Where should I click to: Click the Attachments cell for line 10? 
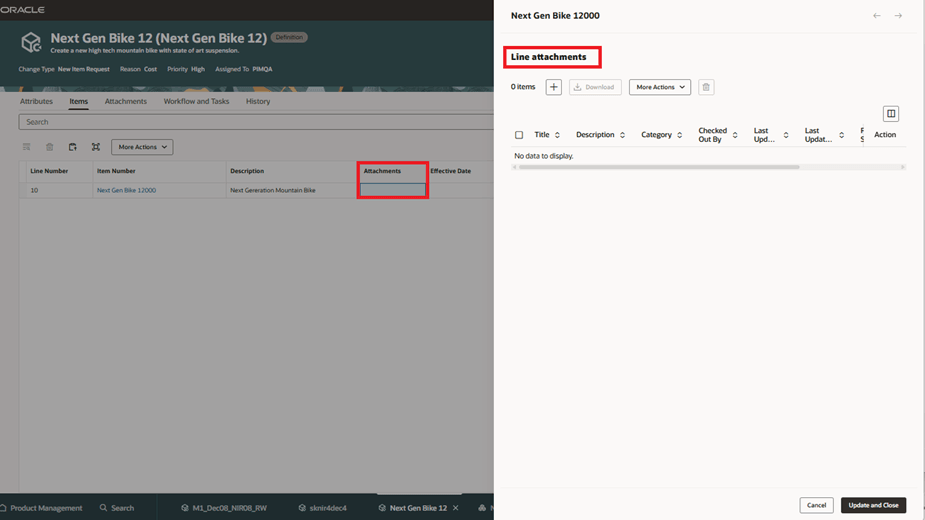[392, 190]
